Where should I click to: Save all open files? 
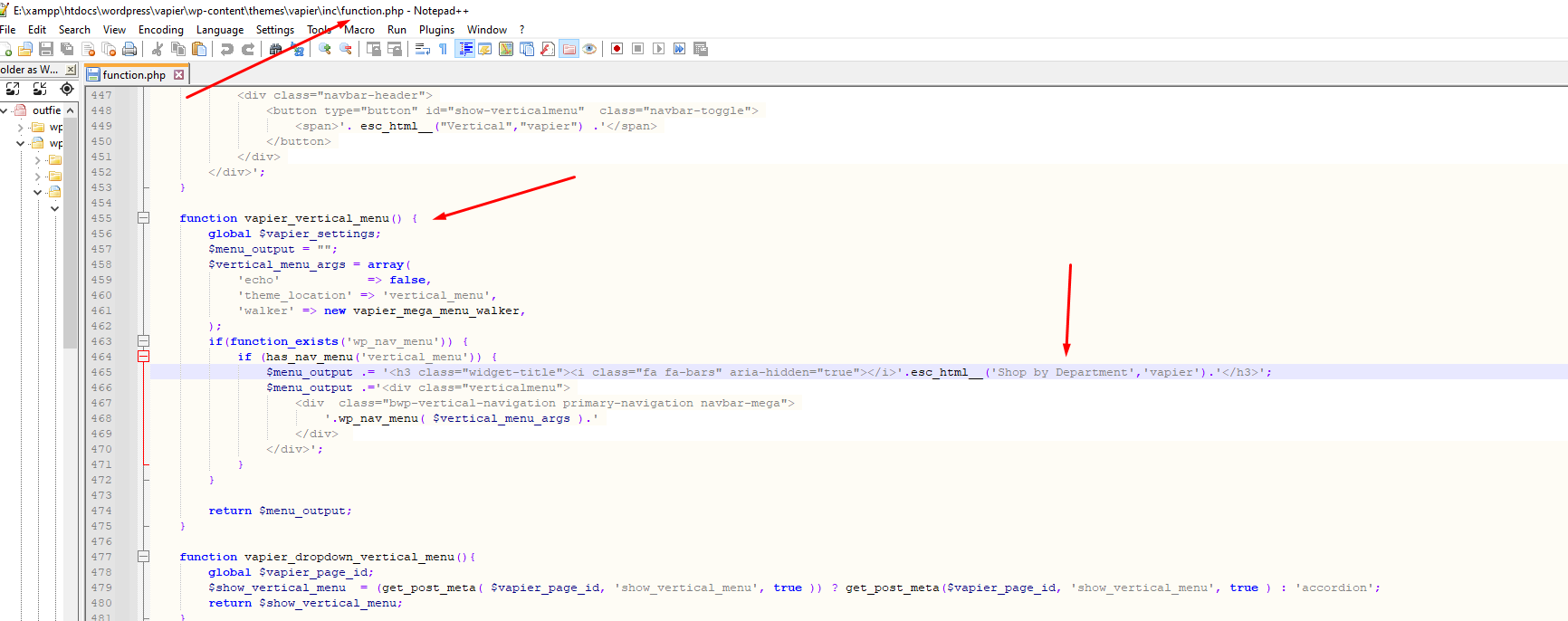[67, 49]
